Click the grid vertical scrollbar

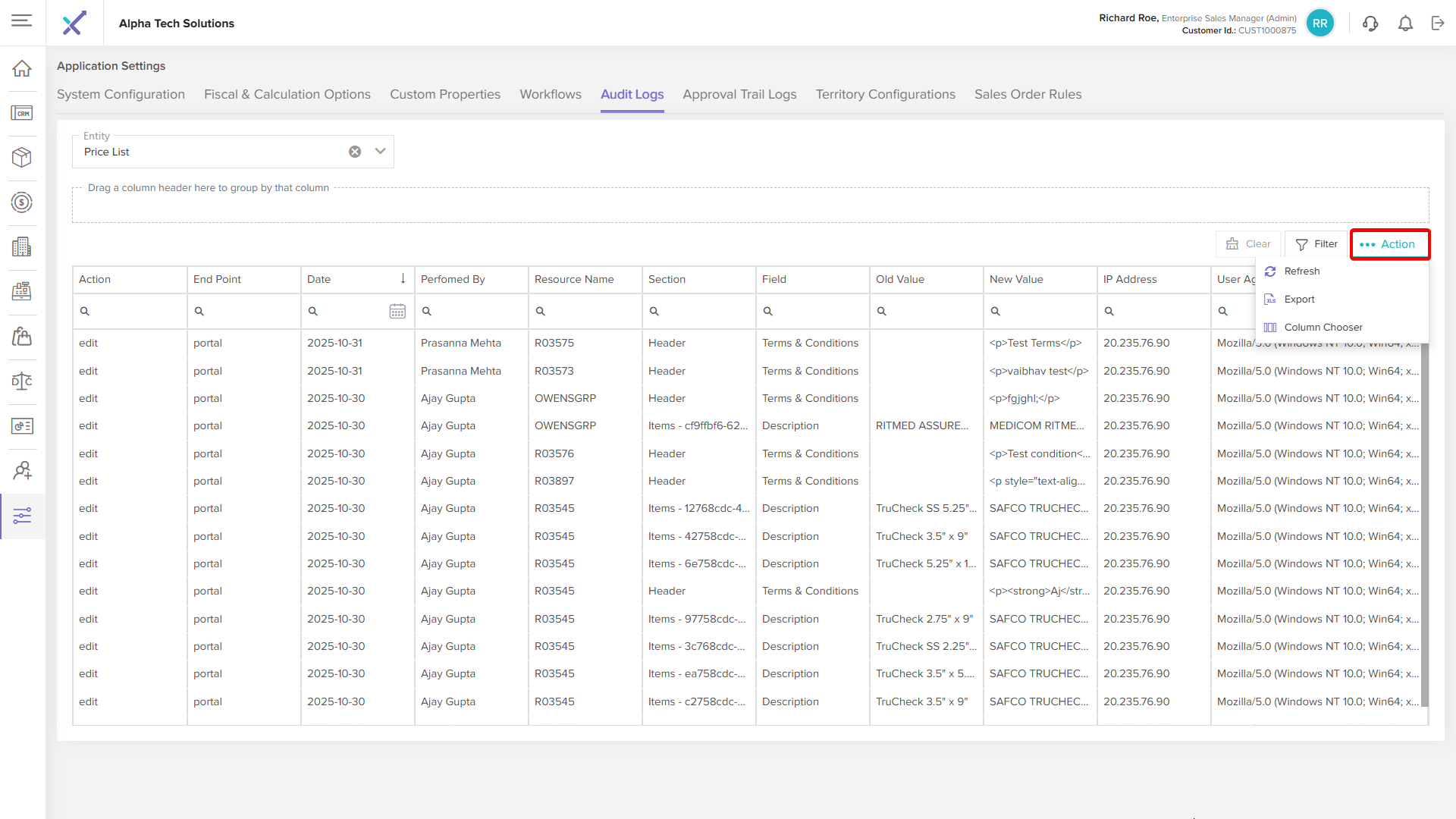(1424, 523)
